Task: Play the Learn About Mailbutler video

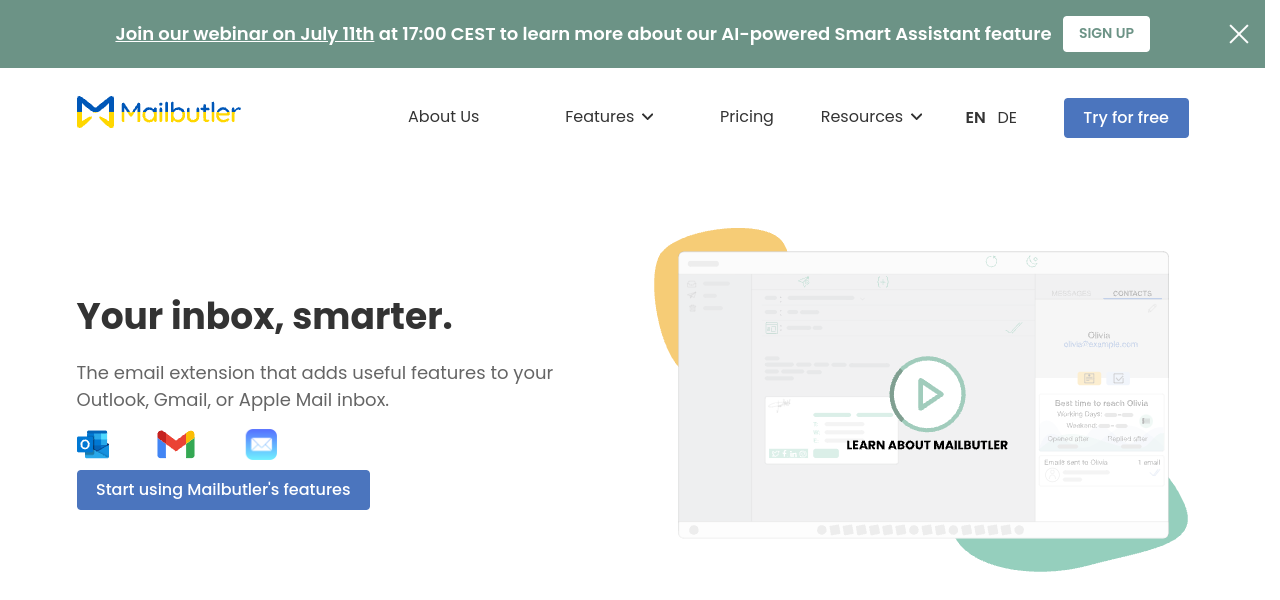Action: pos(927,394)
